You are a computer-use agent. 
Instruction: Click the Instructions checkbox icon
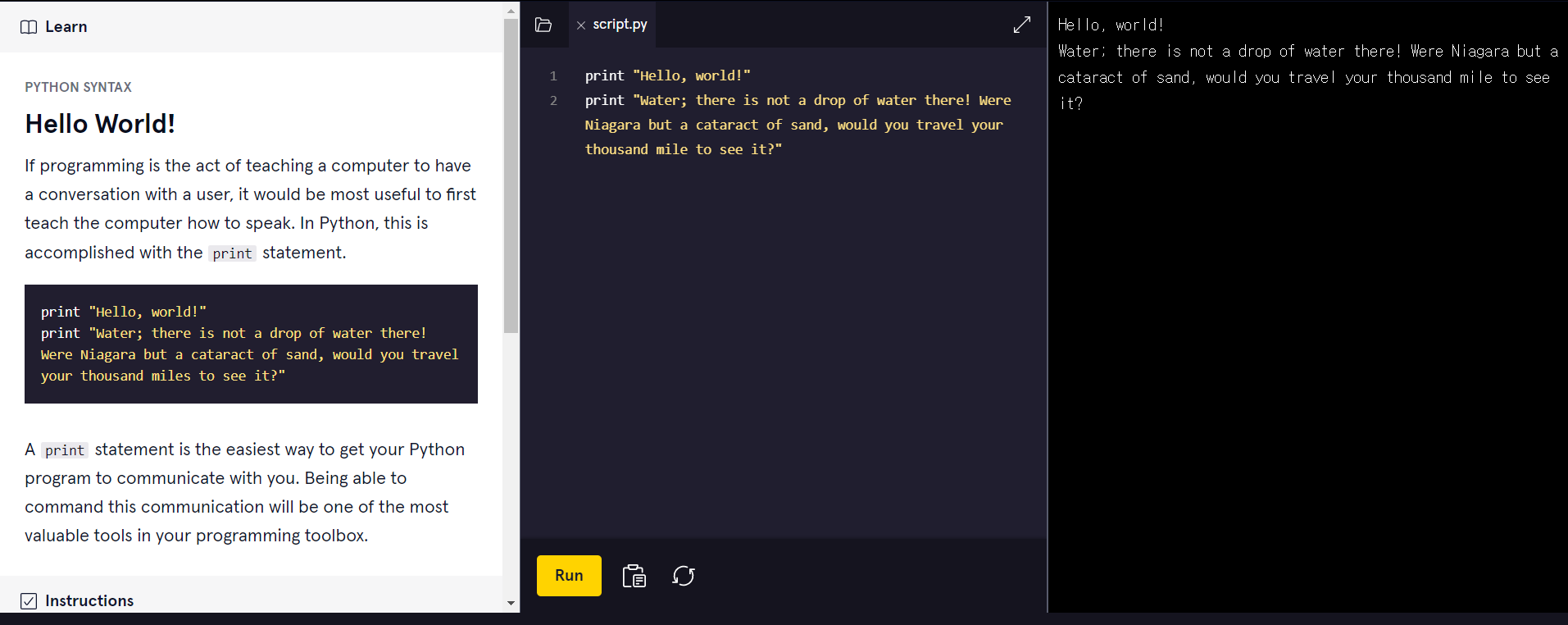[29, 601]
